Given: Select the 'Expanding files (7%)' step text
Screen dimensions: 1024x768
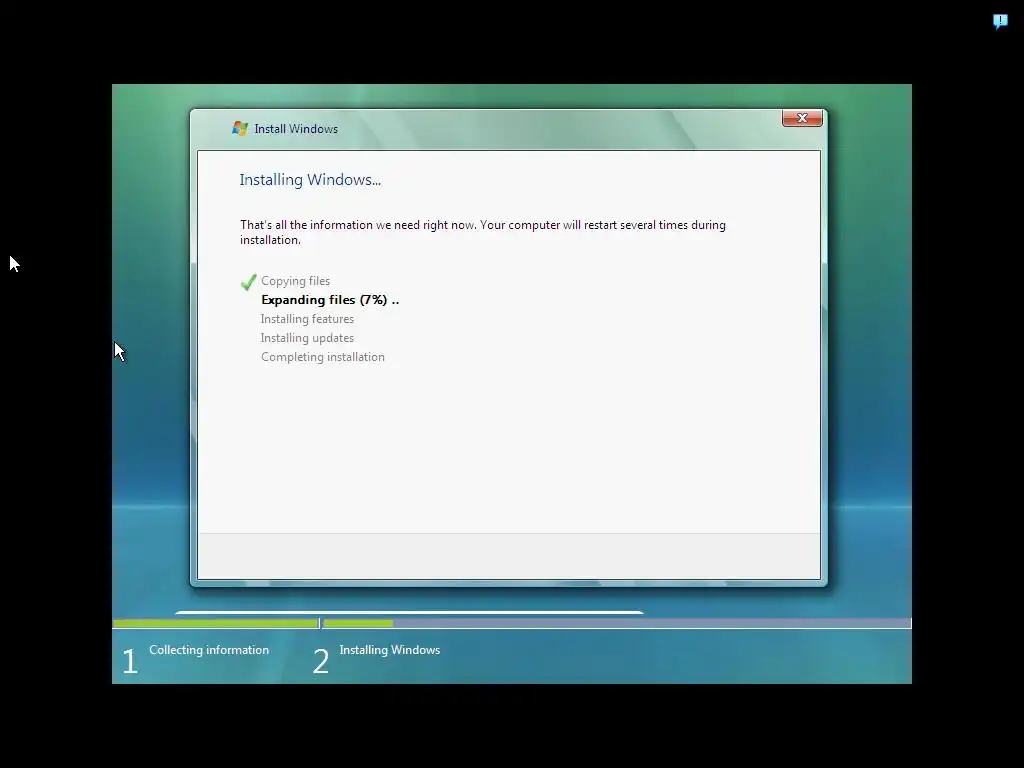Looking at the screenshot, I should (x=330, y=300).
